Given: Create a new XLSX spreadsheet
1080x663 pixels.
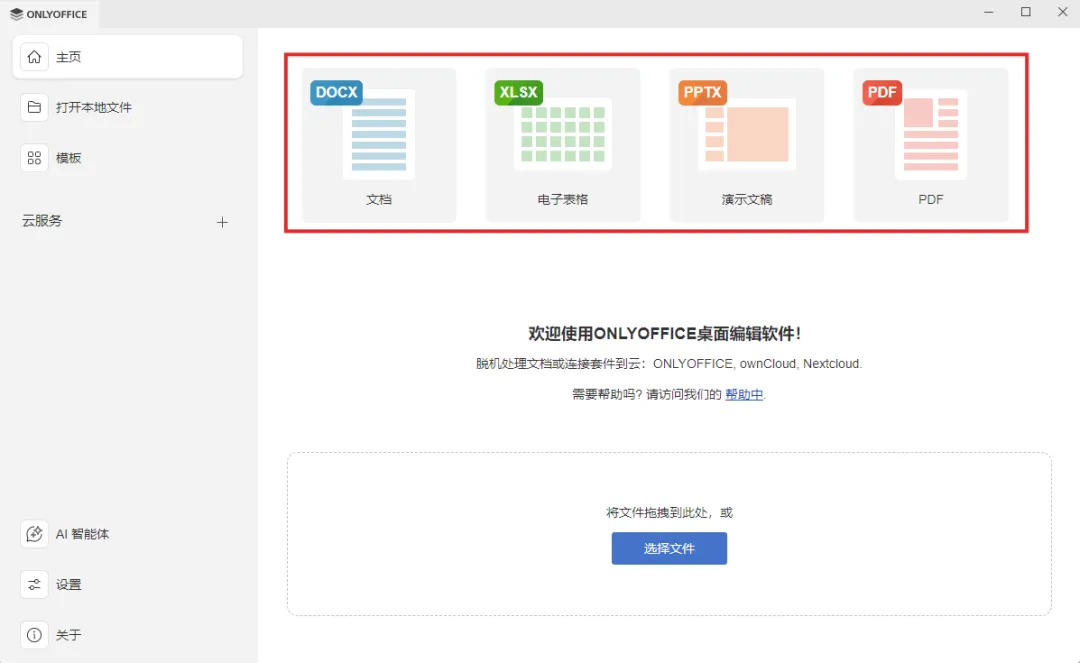Looking at the screenshot, I should [x=563, y=145].
